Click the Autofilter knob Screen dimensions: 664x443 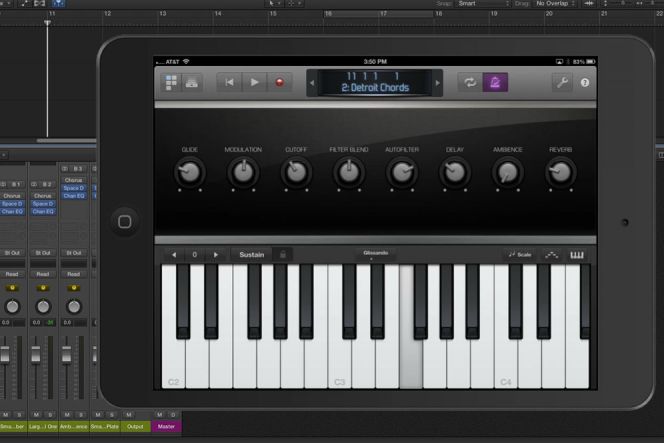pos(401,172)
